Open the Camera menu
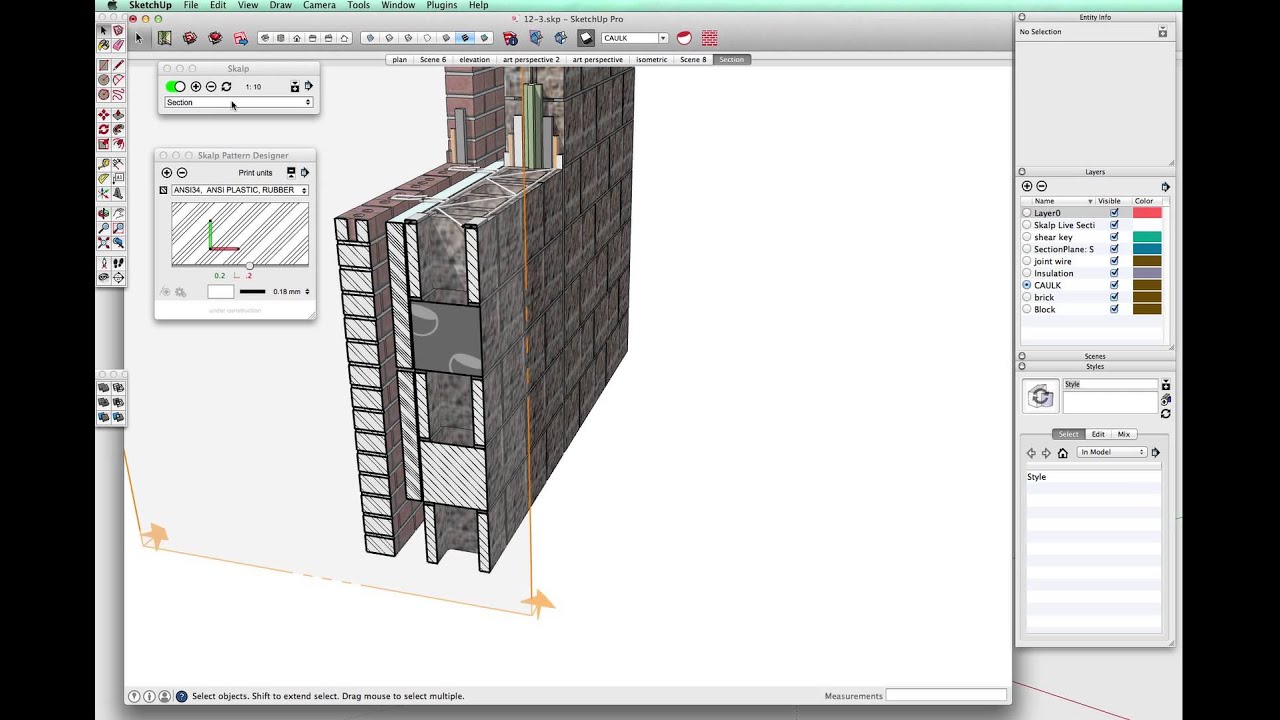This screenshot has height=720, width=1280. pyautogui.click(x=319, y=5)
